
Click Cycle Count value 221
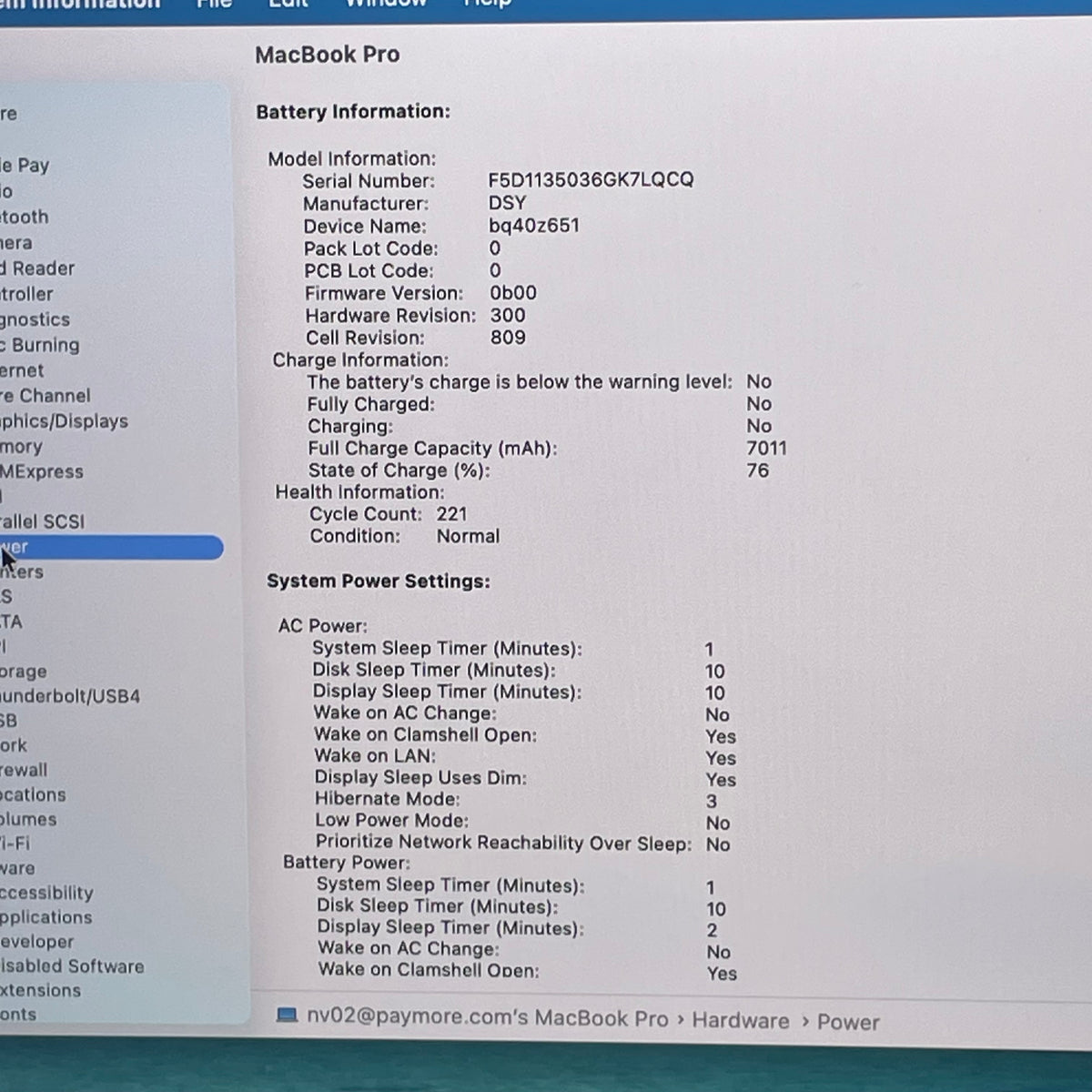451,514
